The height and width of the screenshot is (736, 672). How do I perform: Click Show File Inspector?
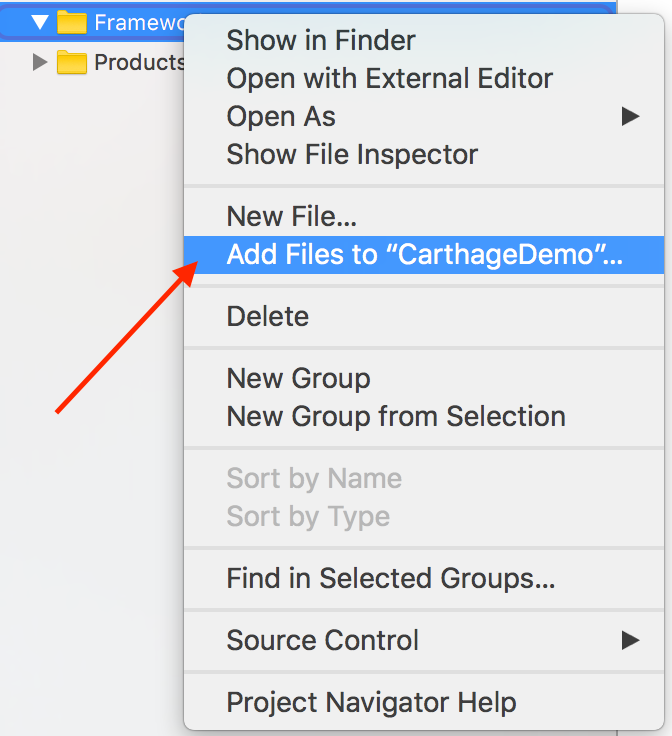352,154
